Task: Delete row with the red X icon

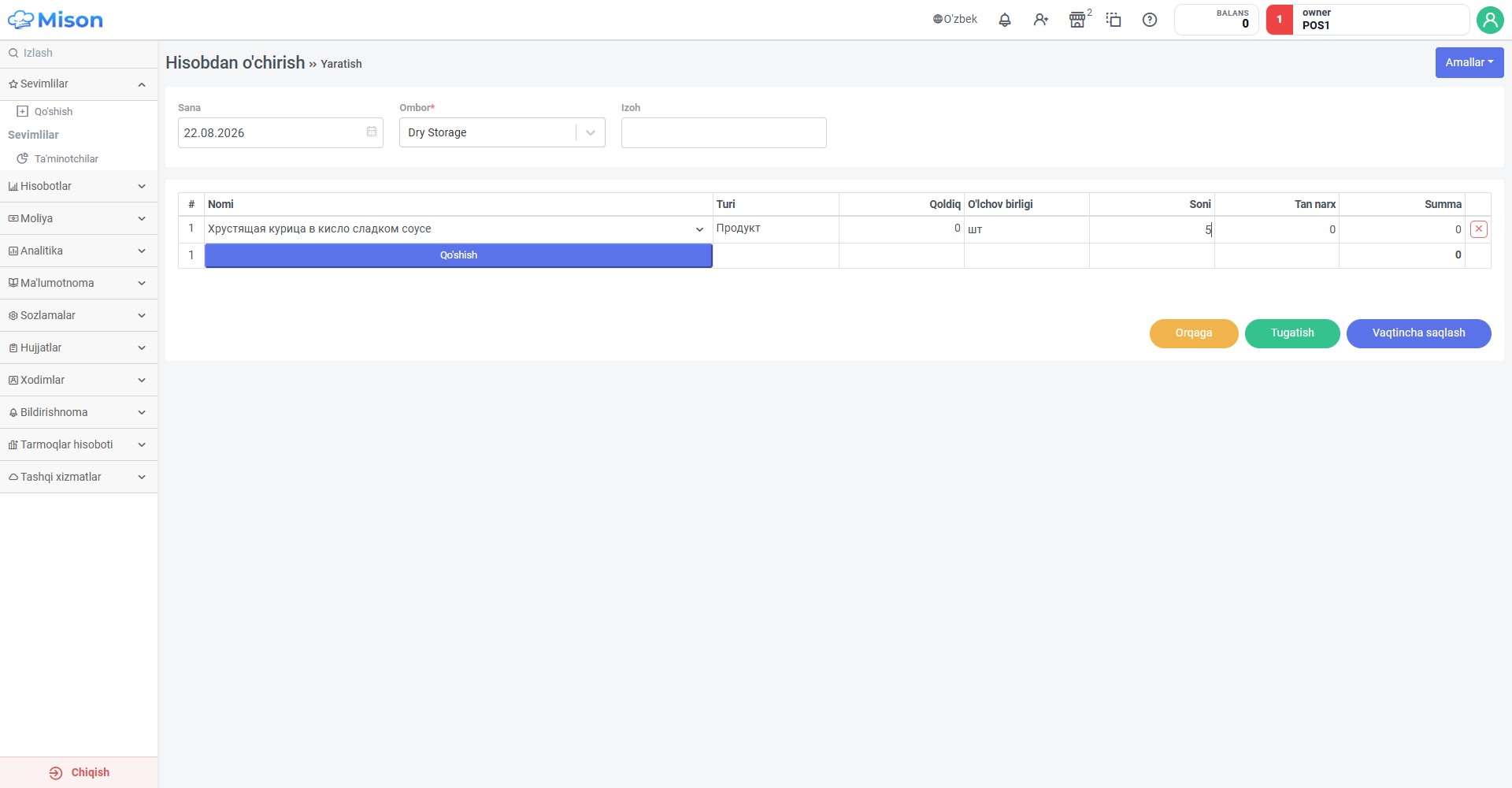Action: tap(1478, 229)
